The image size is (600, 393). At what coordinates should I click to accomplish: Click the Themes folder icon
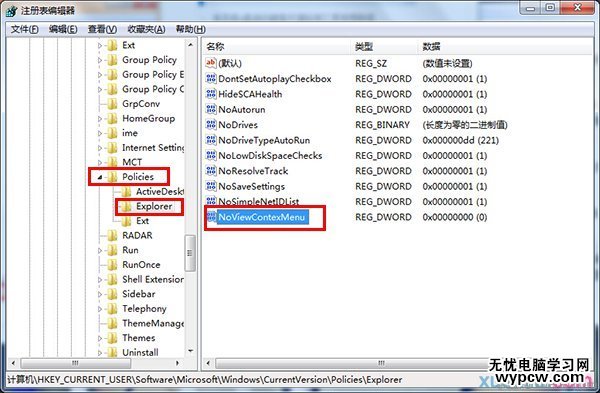point(112,338)
